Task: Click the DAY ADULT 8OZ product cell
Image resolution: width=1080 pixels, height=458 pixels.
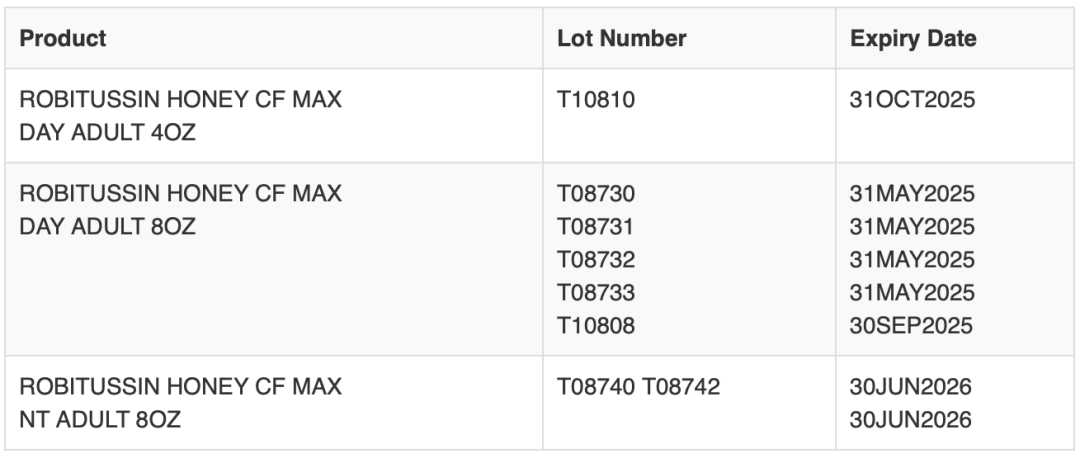Action: pos(274,259)
